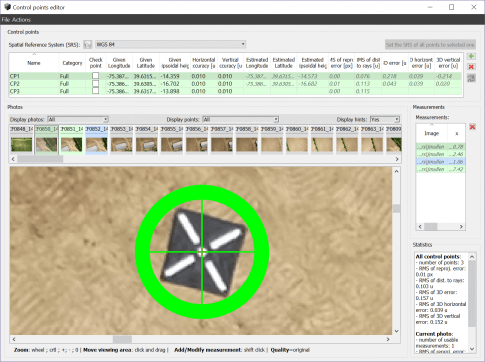Open the Spatial Reference System WGS 84 dropdown
The width and height of the screenshot is (485, 362).
pyautogui.click(x=171, y=44)
